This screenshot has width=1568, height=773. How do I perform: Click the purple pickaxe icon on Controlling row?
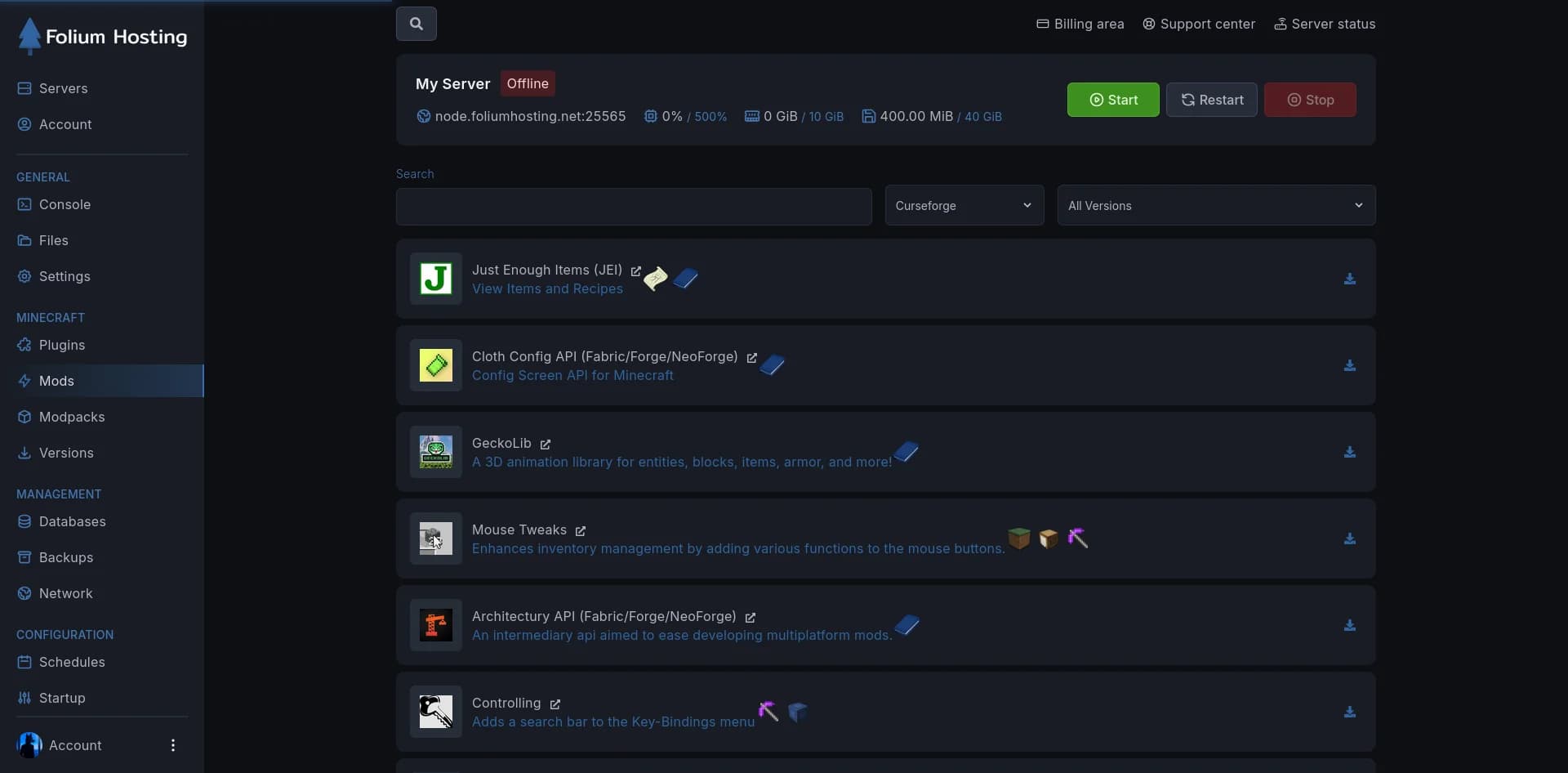pos(768,711)
